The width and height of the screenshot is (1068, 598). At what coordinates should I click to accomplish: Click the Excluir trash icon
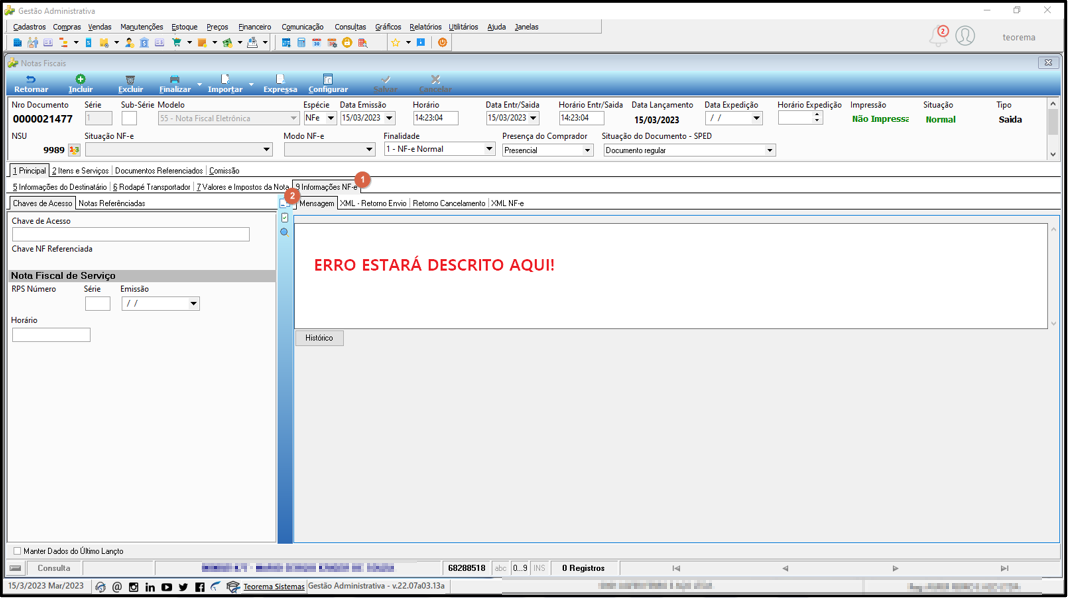(130, 80)
